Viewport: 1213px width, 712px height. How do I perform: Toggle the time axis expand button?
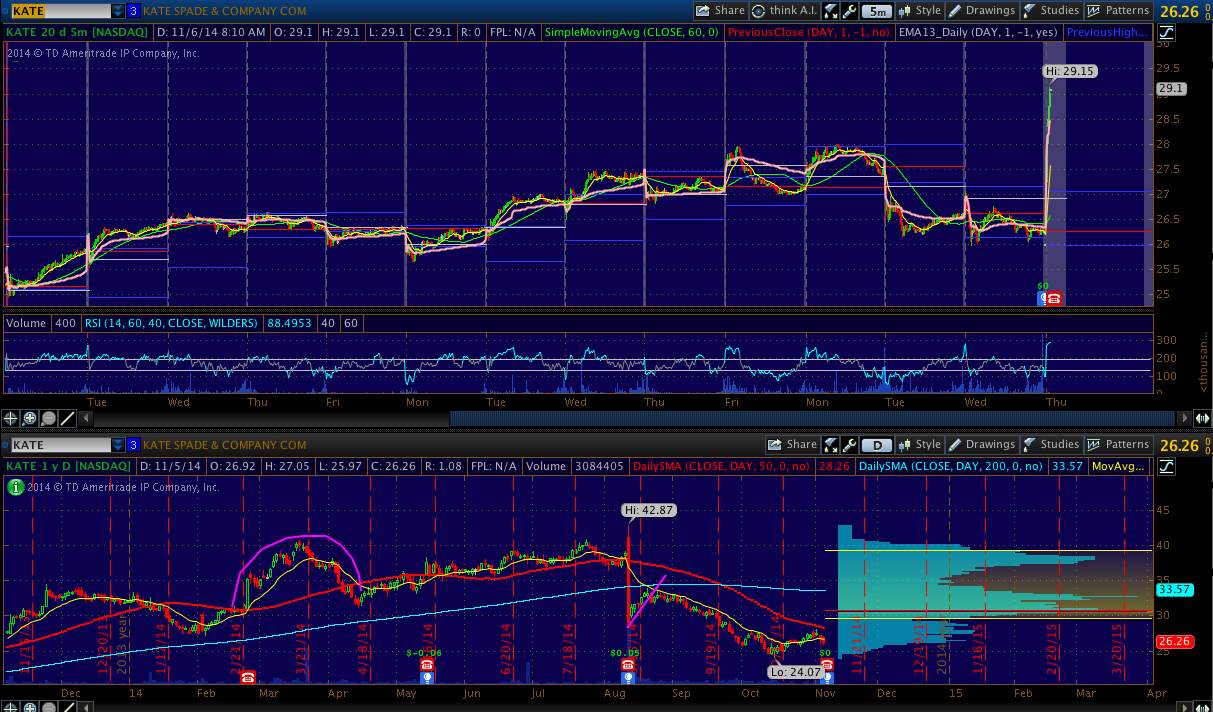click(1202, 418)
